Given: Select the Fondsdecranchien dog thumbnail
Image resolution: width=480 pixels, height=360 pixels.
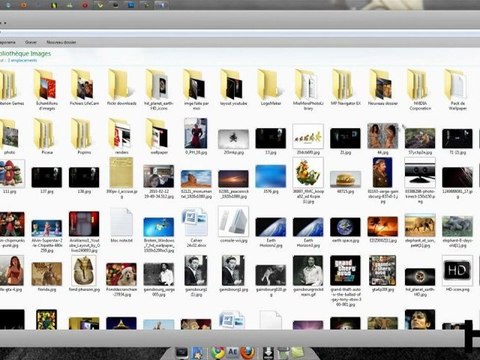Looking at the screenshot, I should tap(121, 274).
